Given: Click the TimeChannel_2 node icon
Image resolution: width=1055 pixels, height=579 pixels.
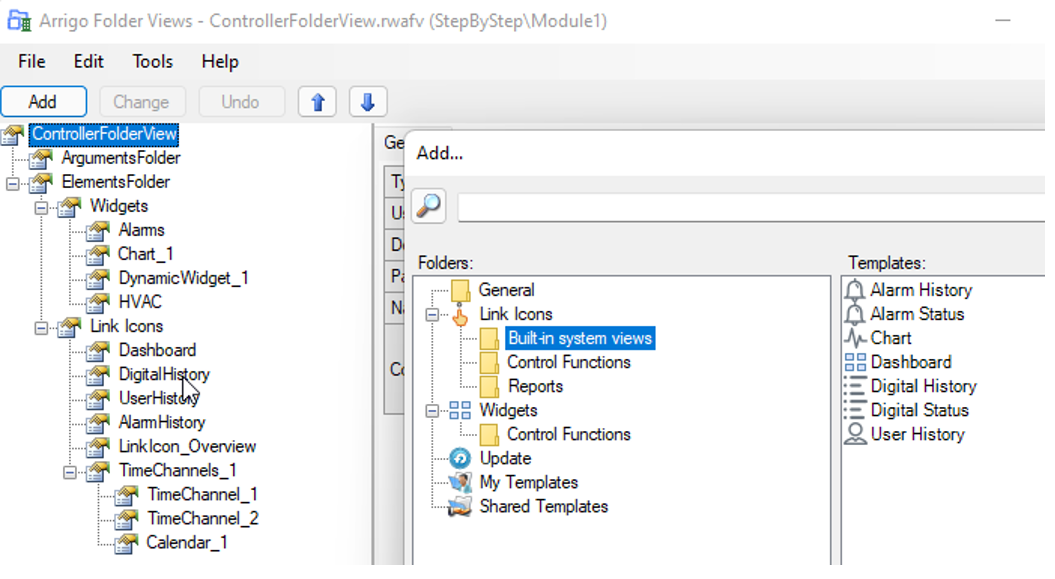Looking at the screenshot, I should tap(126, 519).
